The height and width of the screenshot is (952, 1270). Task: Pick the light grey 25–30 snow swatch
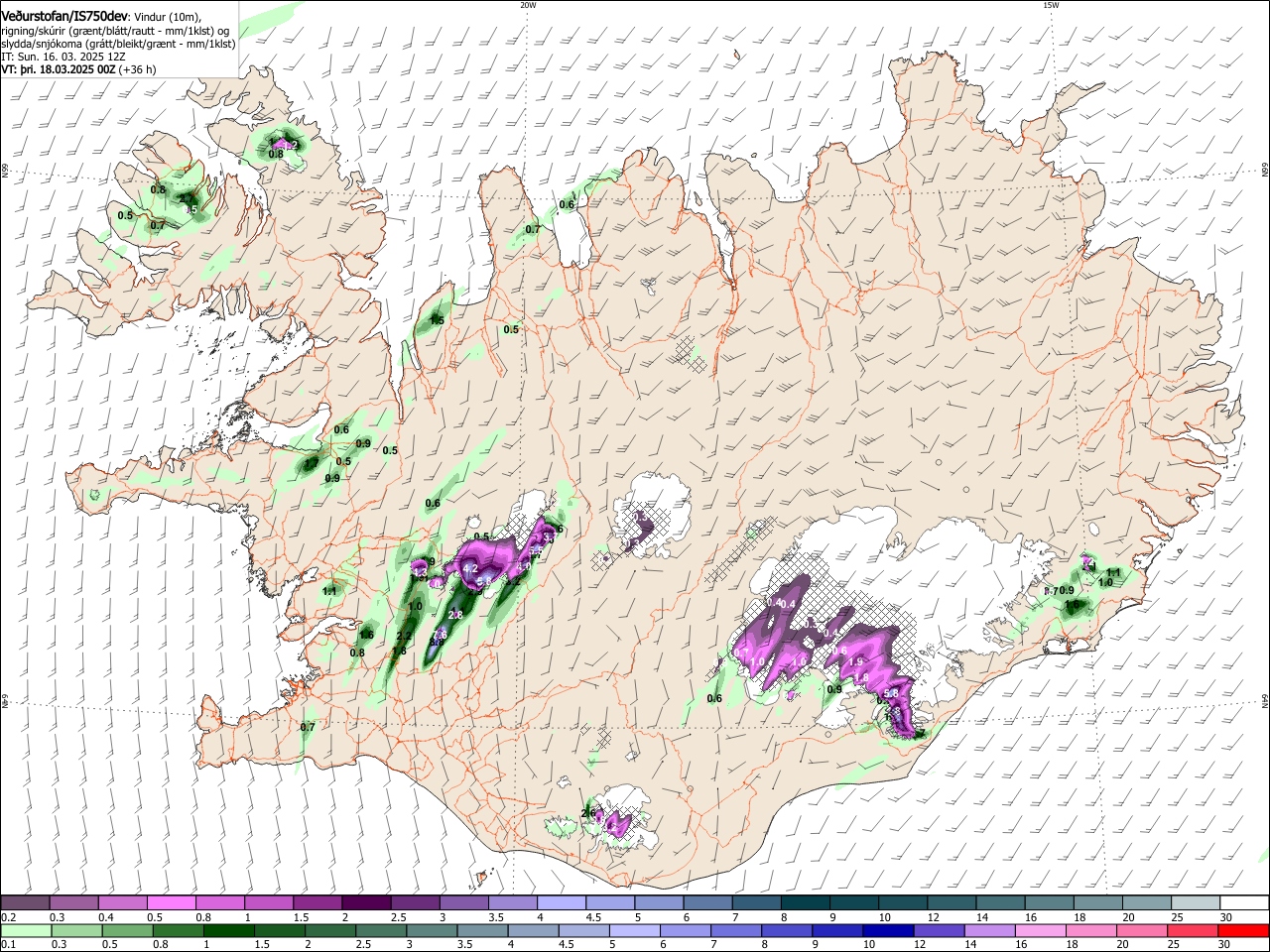[1195, 903]
